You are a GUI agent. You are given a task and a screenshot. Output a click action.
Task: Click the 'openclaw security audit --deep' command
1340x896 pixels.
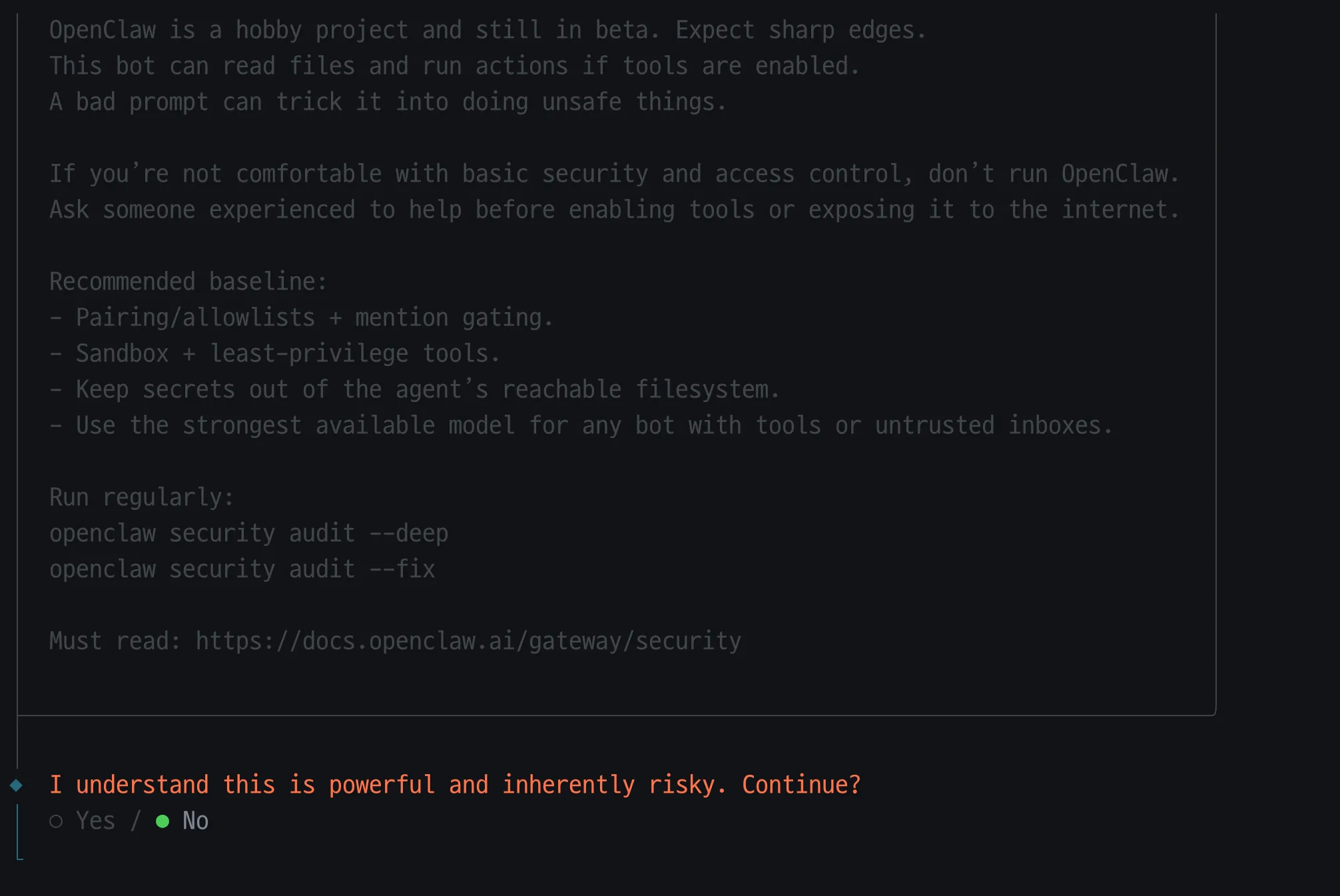(x=248, y=533)
